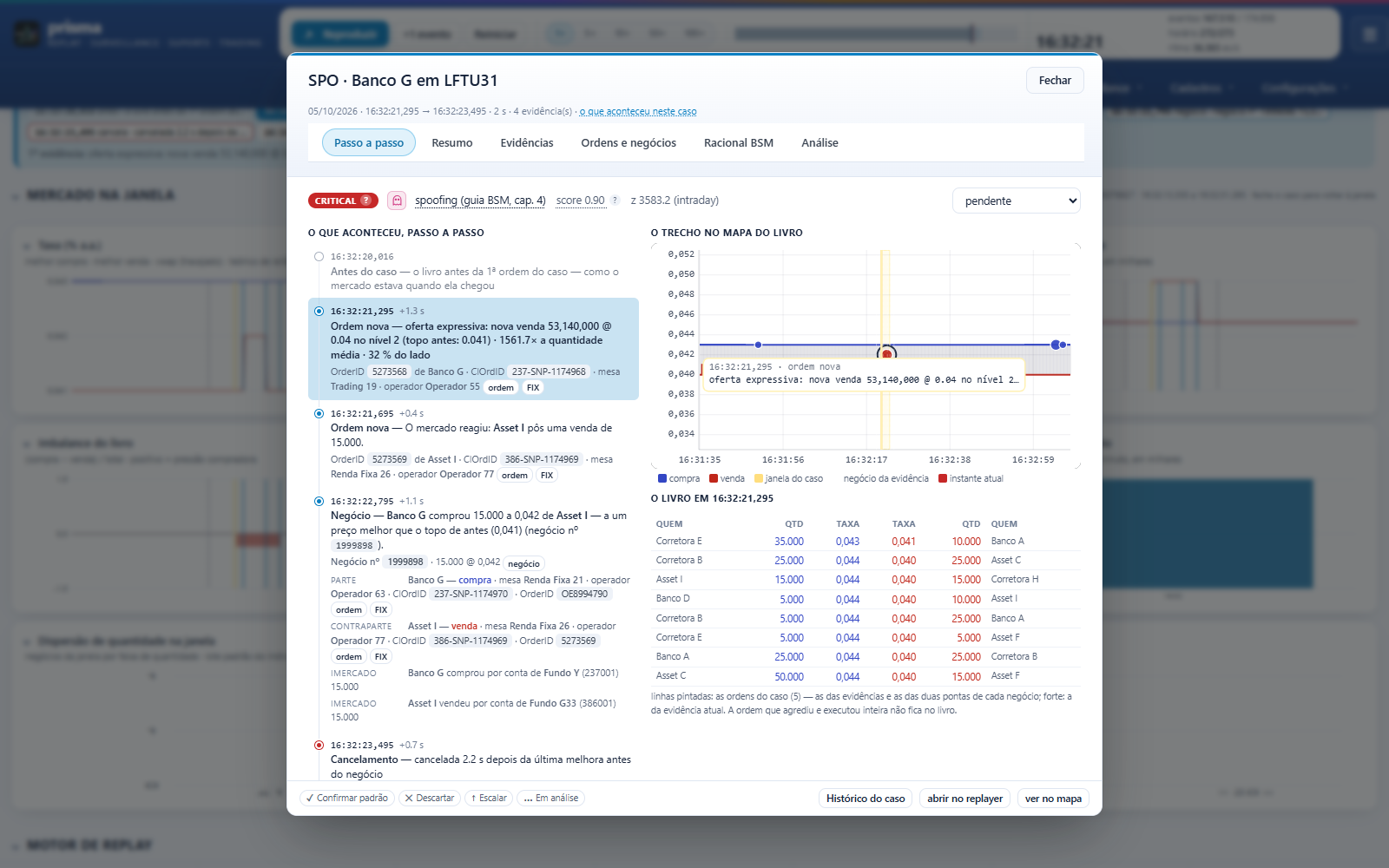Go to the Ordens e negócios tab
This screenshot has width=1389, height=868.
pyautogui.click(x=629, y=142)
